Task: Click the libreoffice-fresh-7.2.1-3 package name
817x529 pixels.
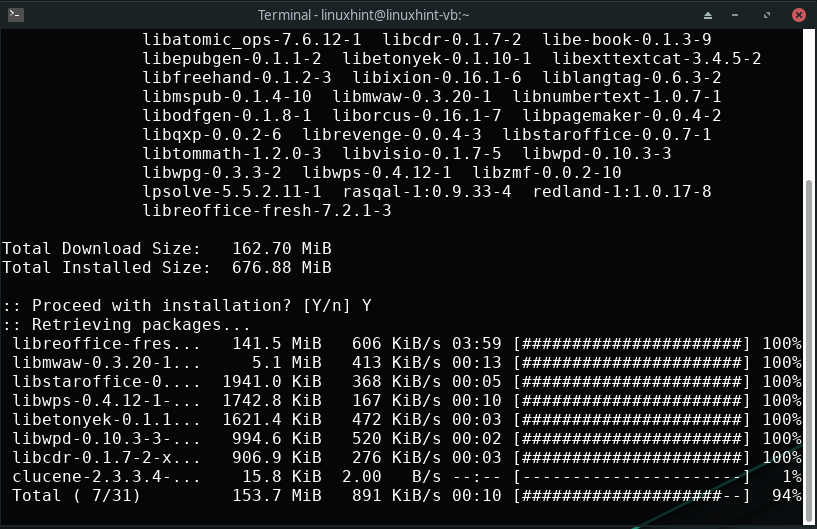Action: point(267,211)
